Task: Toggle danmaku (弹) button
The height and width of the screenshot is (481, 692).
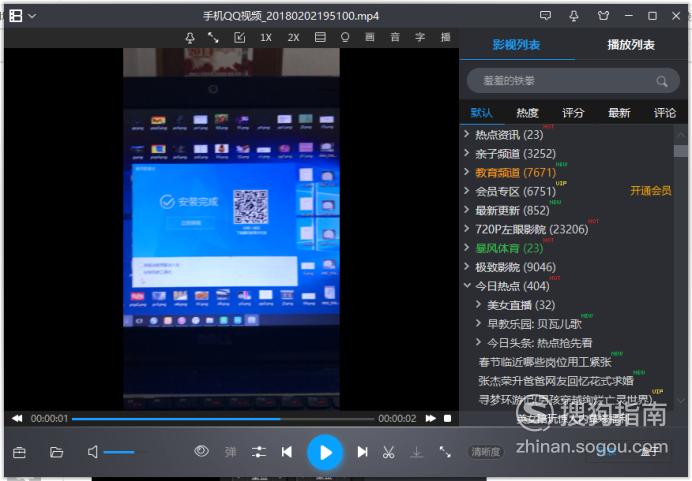Action: (x=230, y=452)
